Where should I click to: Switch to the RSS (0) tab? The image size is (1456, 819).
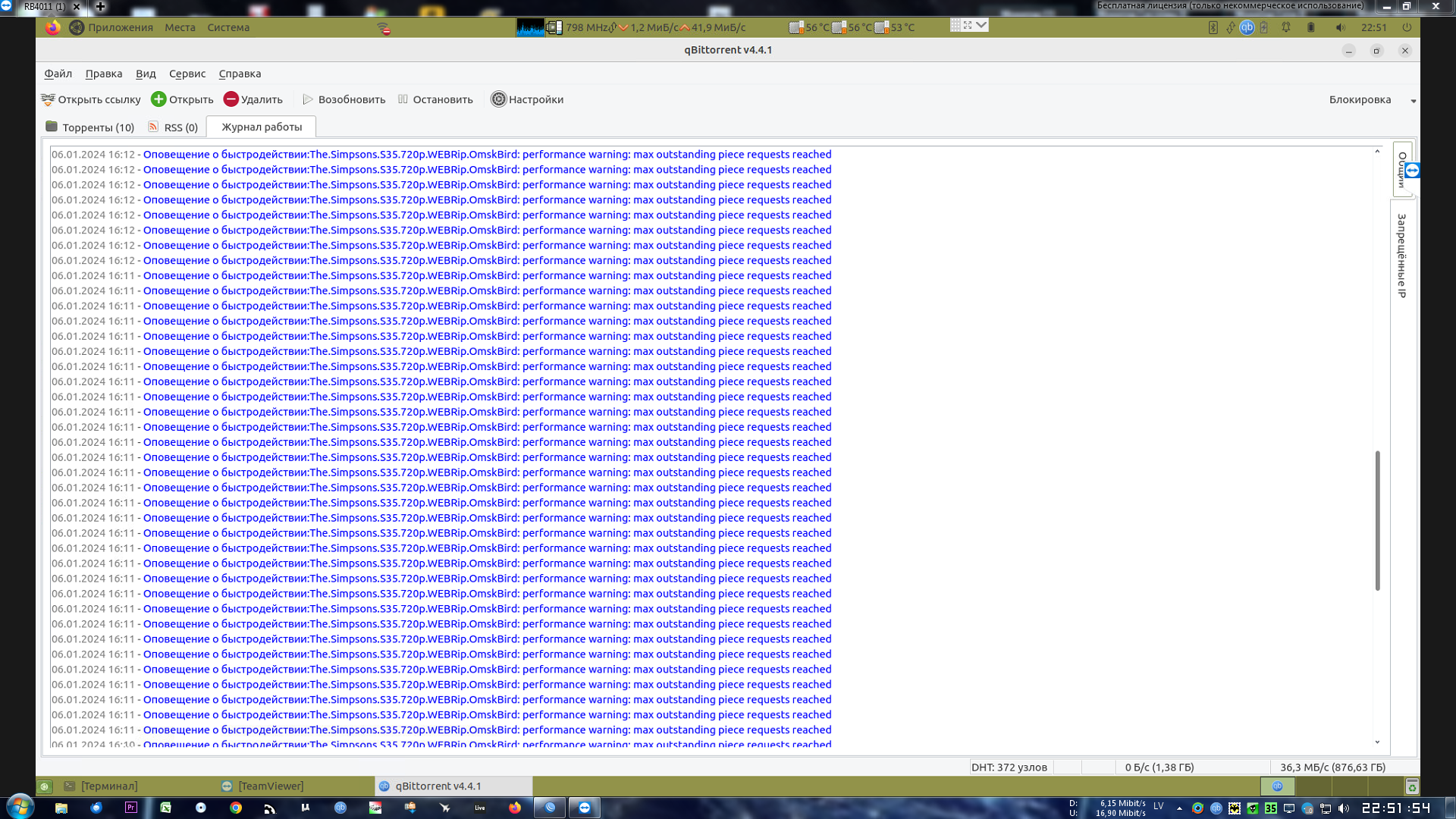[174, 127]
